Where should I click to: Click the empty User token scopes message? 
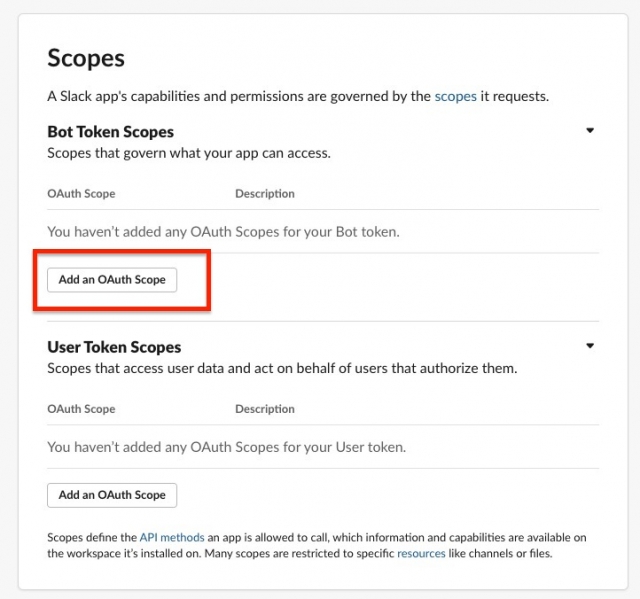tap(226, 447)
